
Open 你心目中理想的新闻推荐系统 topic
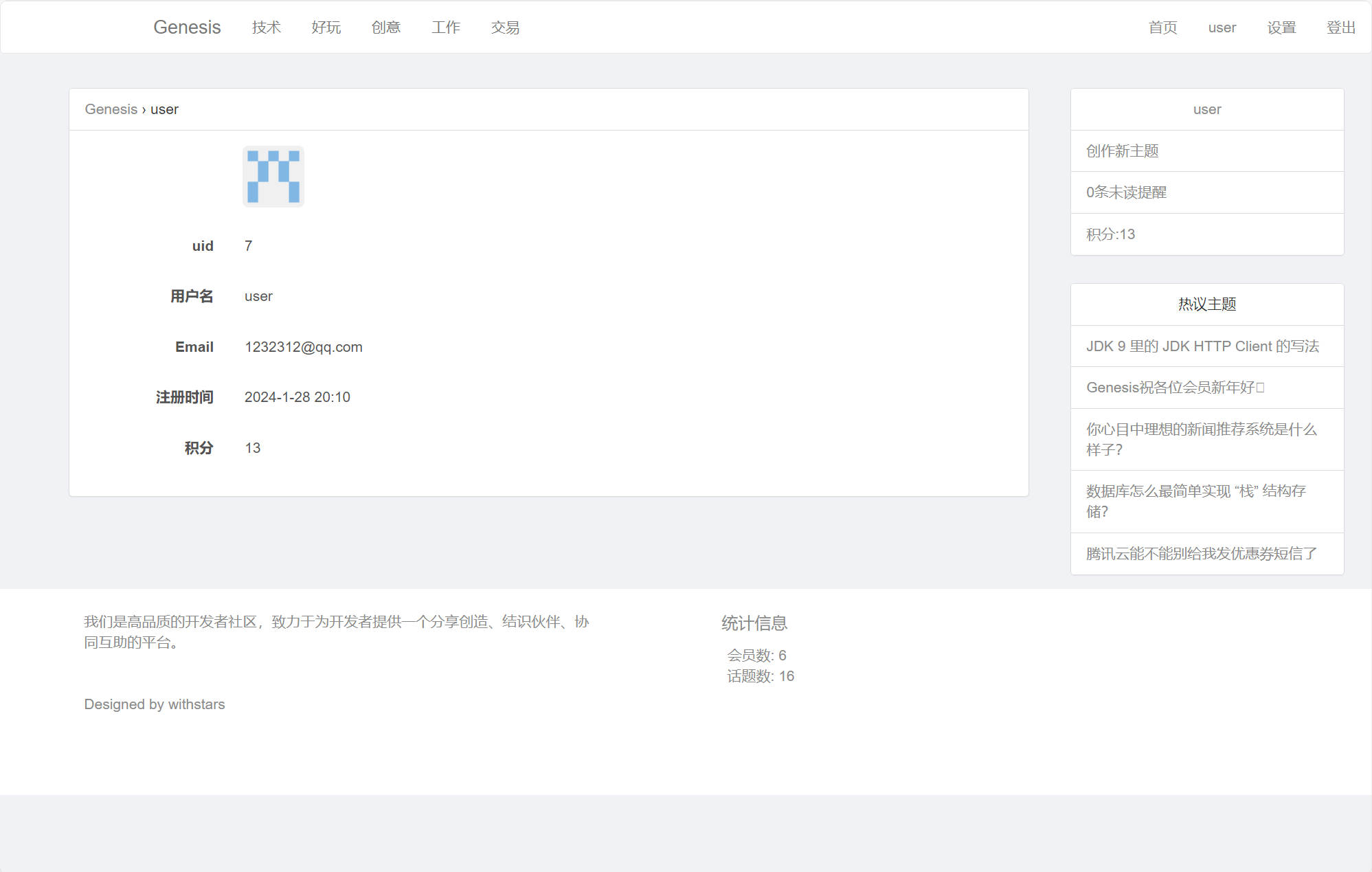point(1201,439)
